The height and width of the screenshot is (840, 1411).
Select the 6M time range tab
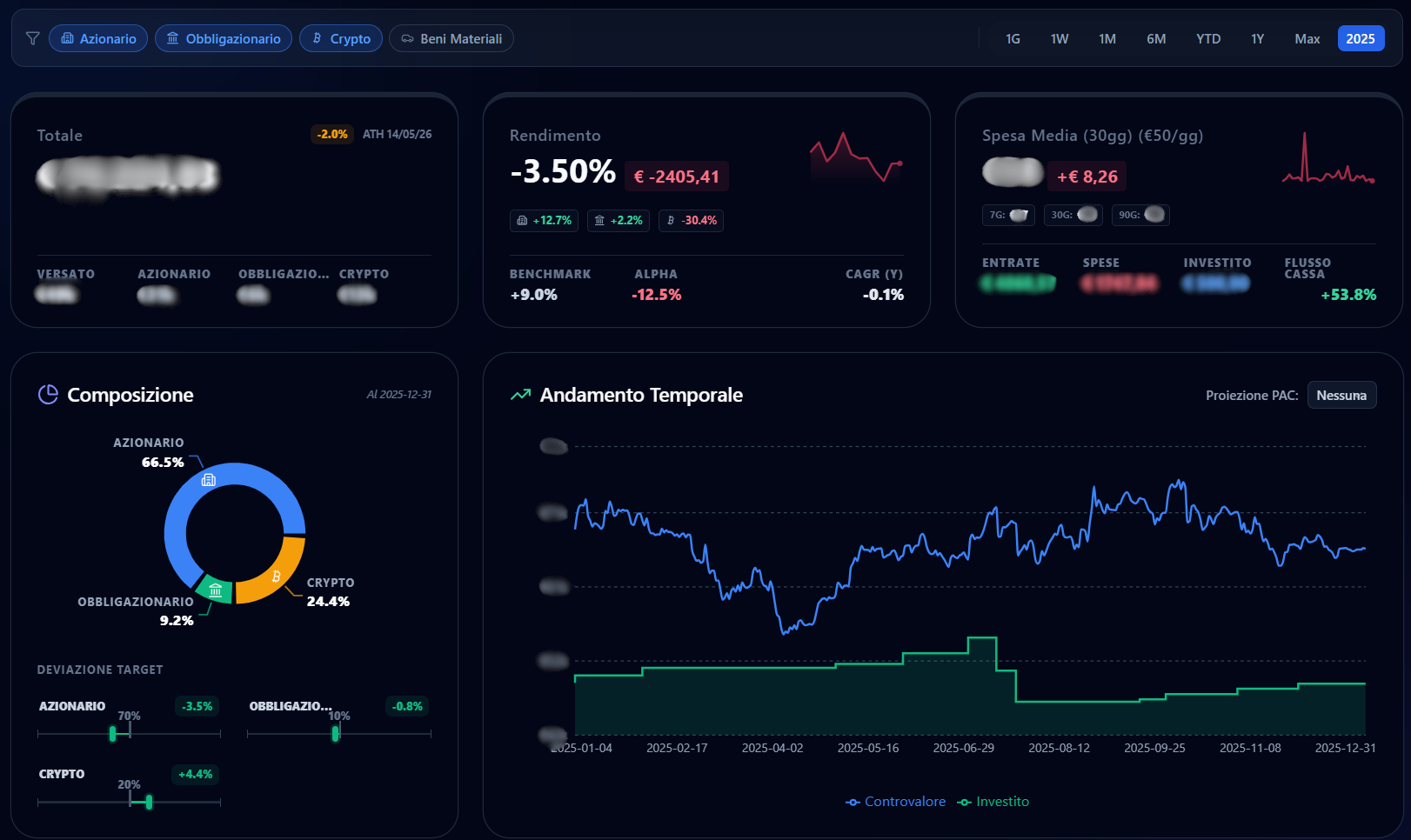coord(1156,38)
